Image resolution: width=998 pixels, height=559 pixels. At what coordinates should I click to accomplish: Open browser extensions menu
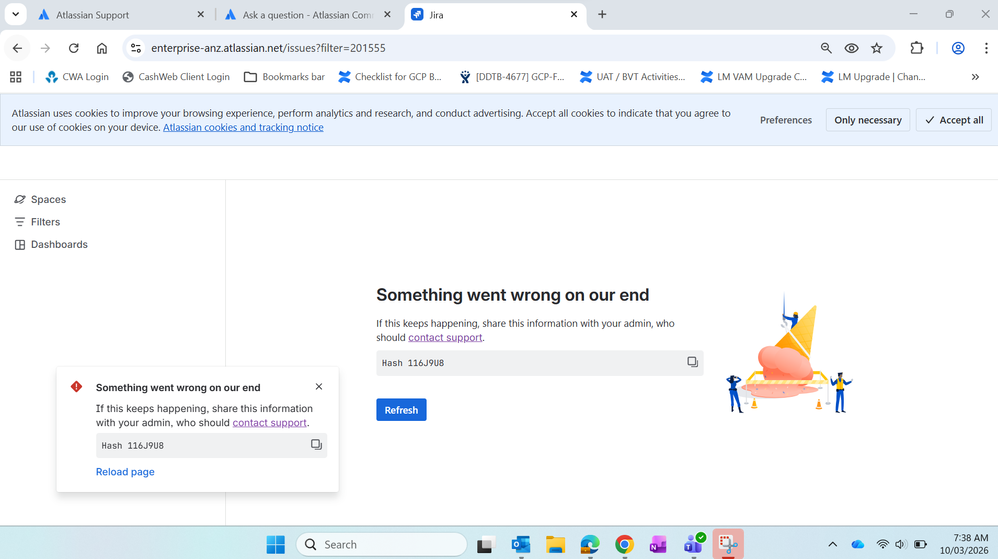coord(917,48)
